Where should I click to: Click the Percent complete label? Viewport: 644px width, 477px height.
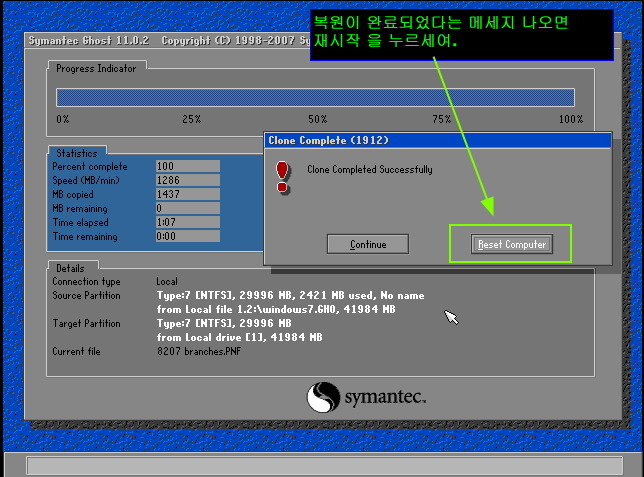pos(90,166)
